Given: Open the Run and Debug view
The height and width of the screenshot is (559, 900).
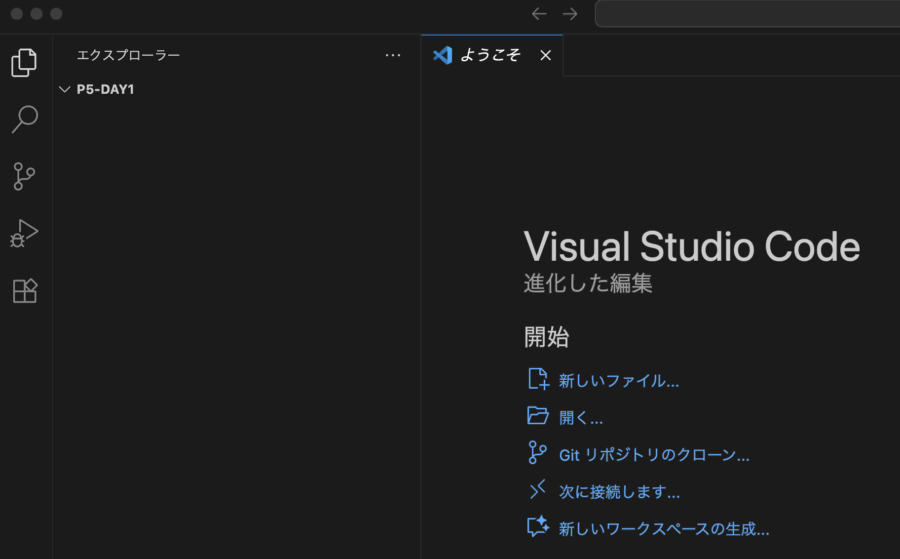Looking at the screenshot, I should coord(24,234).
